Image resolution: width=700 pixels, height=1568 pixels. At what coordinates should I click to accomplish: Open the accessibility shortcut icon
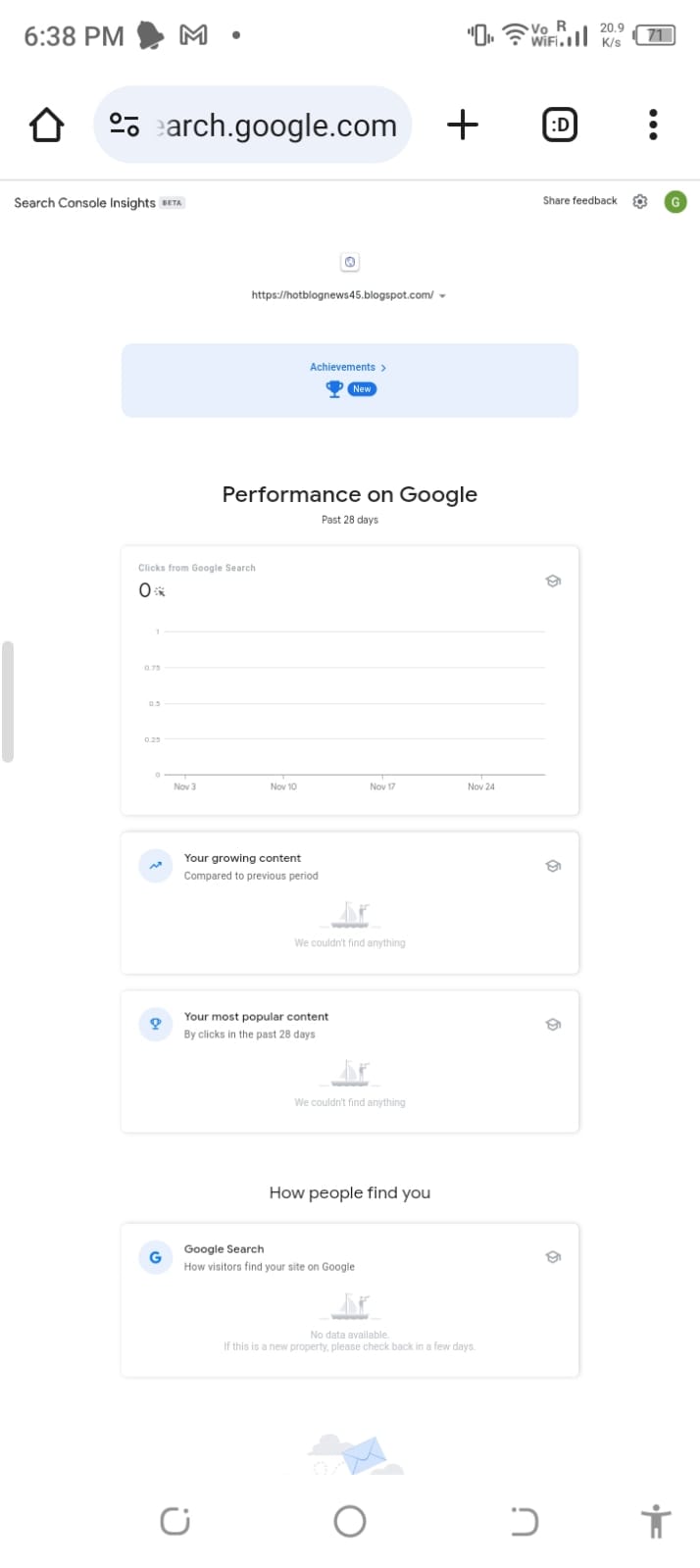(x=656, y=1521)
